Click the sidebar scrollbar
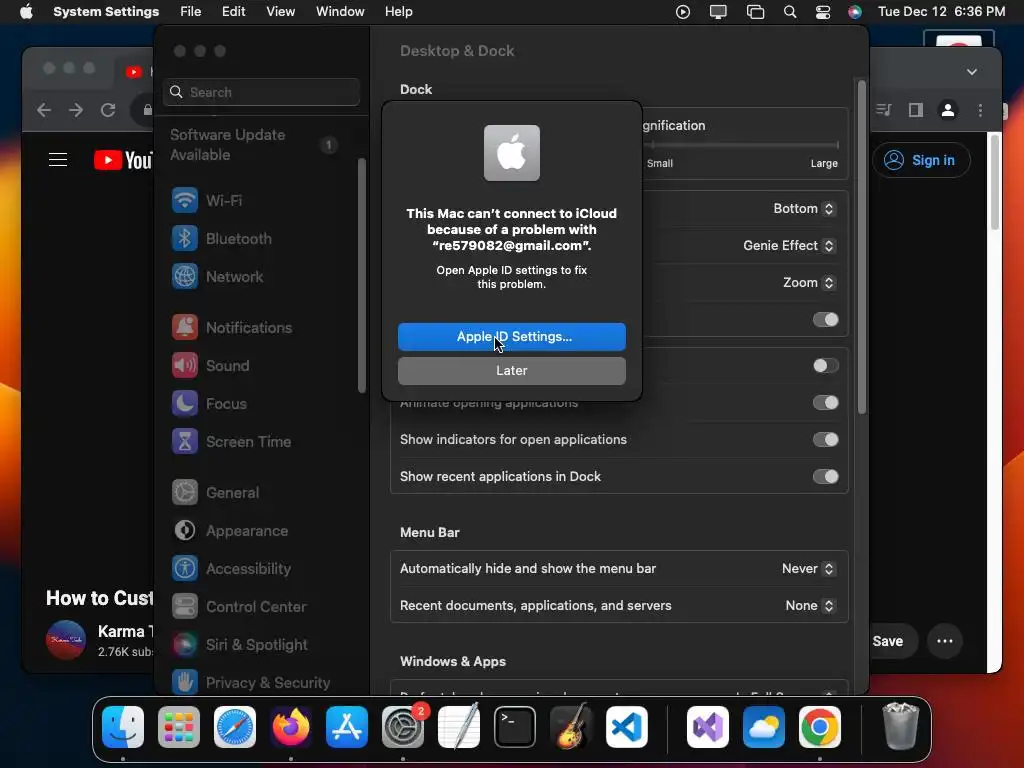Image resolution: width=1024 pixels, height=768 pixels. [362, 275]
